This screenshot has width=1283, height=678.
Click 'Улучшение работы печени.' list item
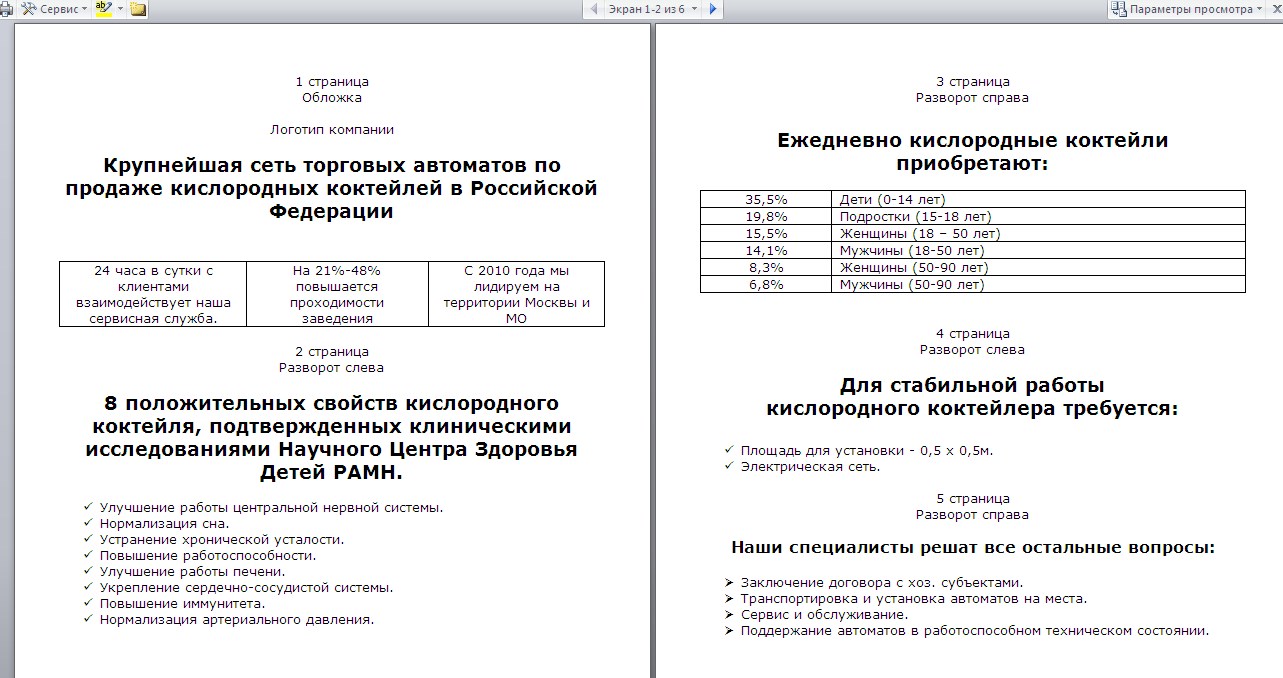192,571
